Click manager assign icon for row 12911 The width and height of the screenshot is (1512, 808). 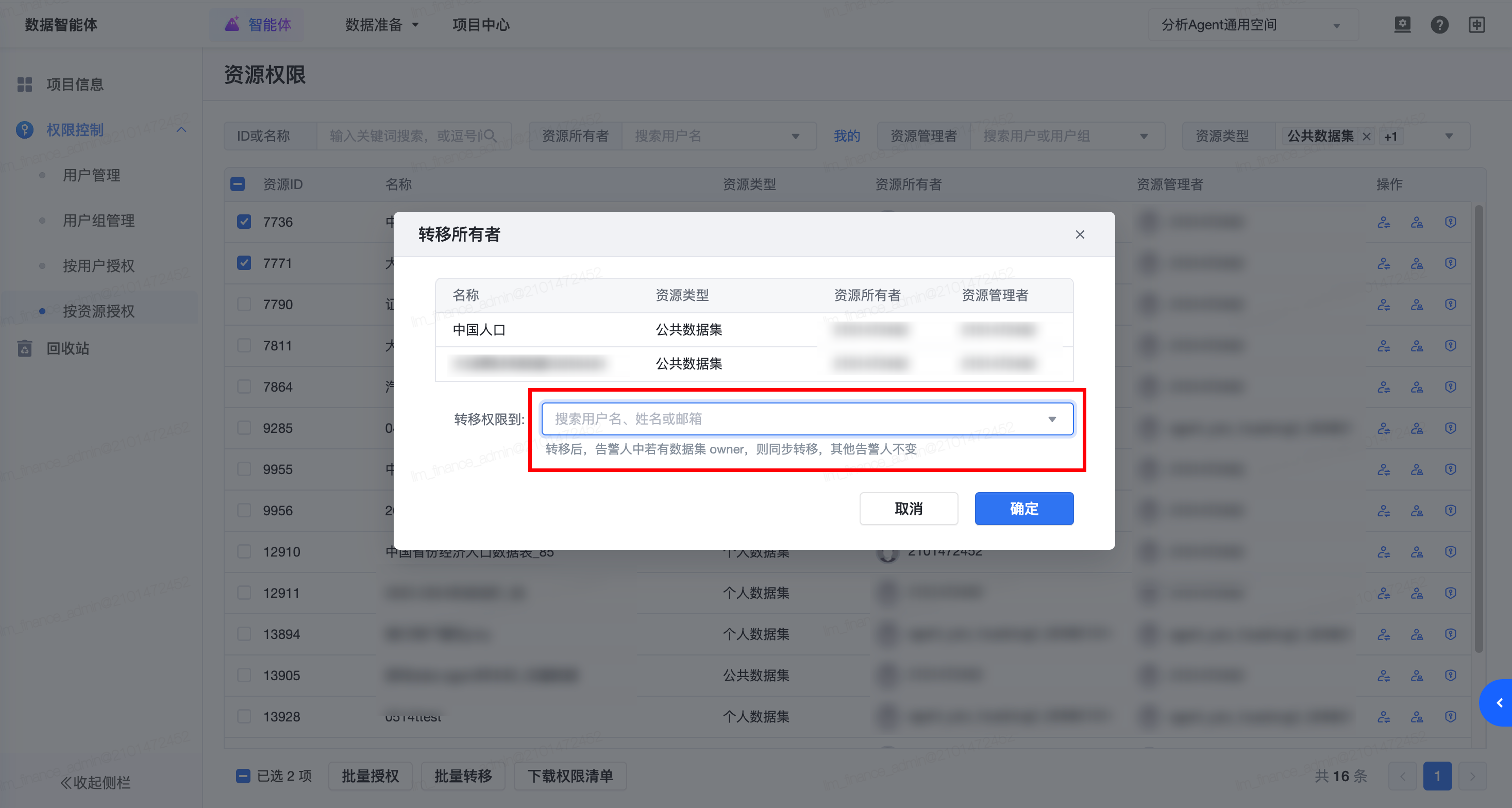[1417, 593]
